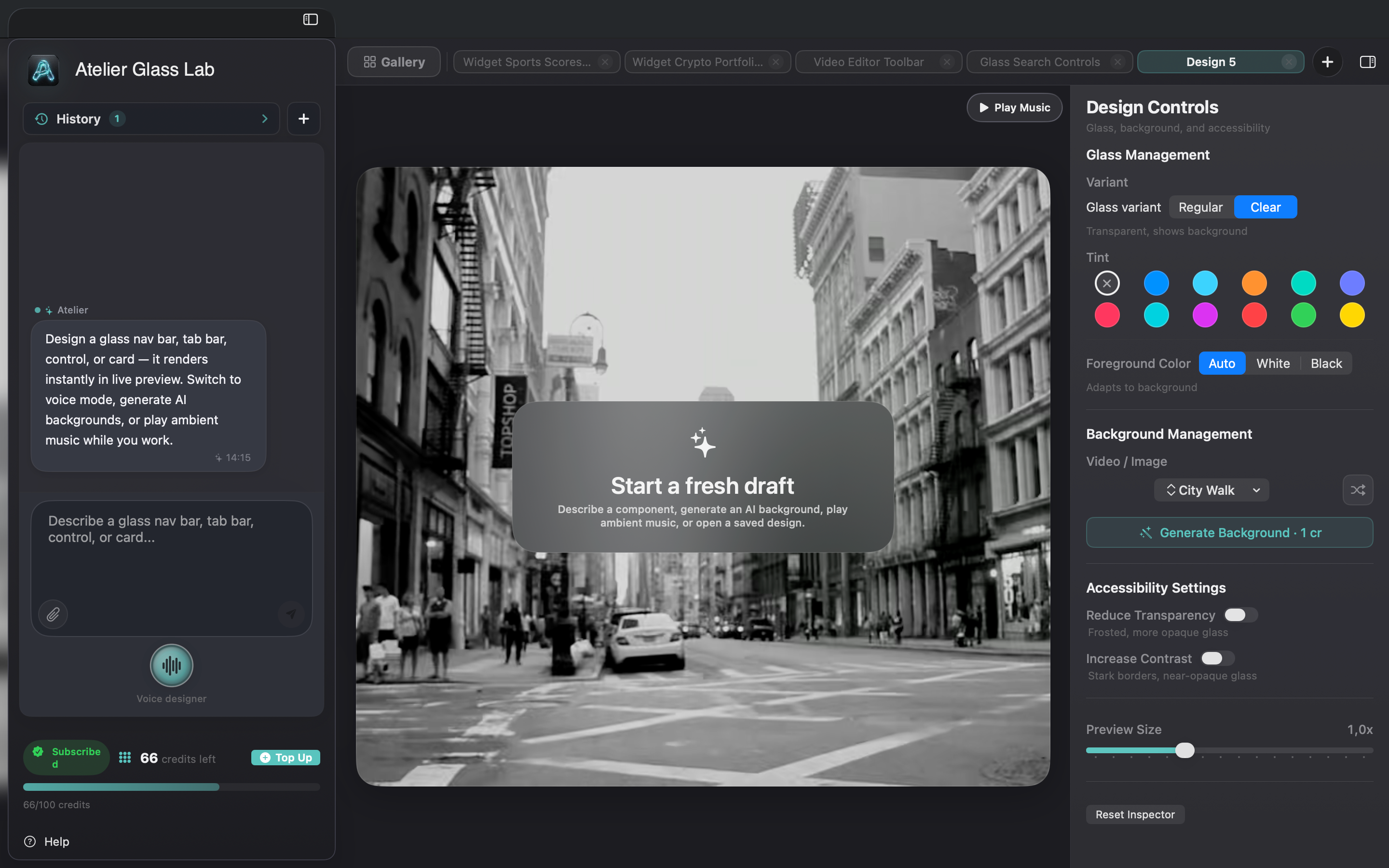Image resolution: width=1389 pixels, height=868 pixels.
Task: Click the '66/100 credits' text
Action: click(x=57, y=805)
